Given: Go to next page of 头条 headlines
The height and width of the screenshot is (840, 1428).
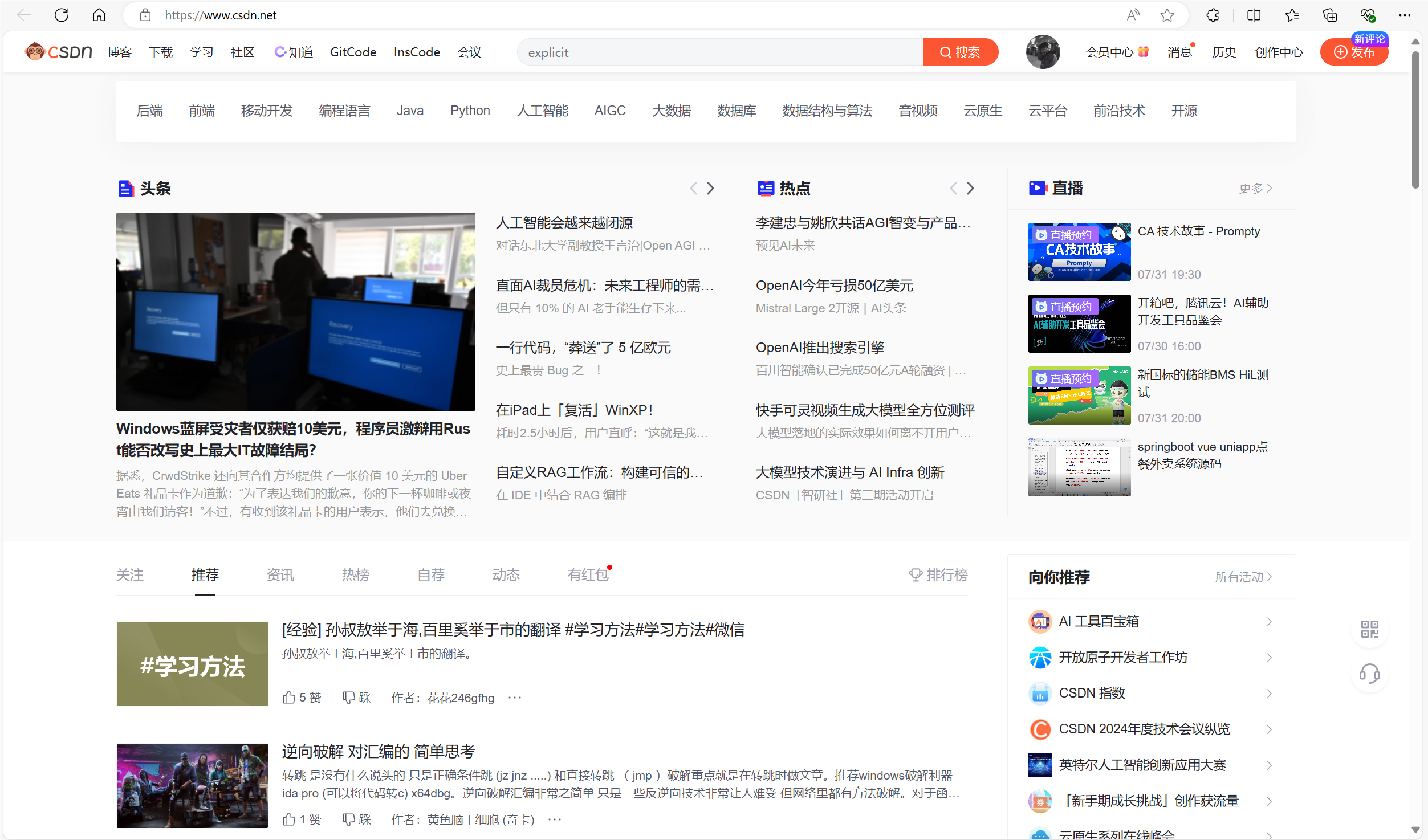Looking at the screenshot, I should [x=710, y=188].
